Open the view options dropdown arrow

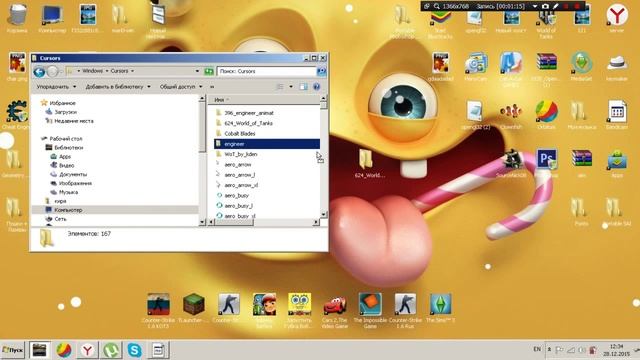tap(291, 87)
